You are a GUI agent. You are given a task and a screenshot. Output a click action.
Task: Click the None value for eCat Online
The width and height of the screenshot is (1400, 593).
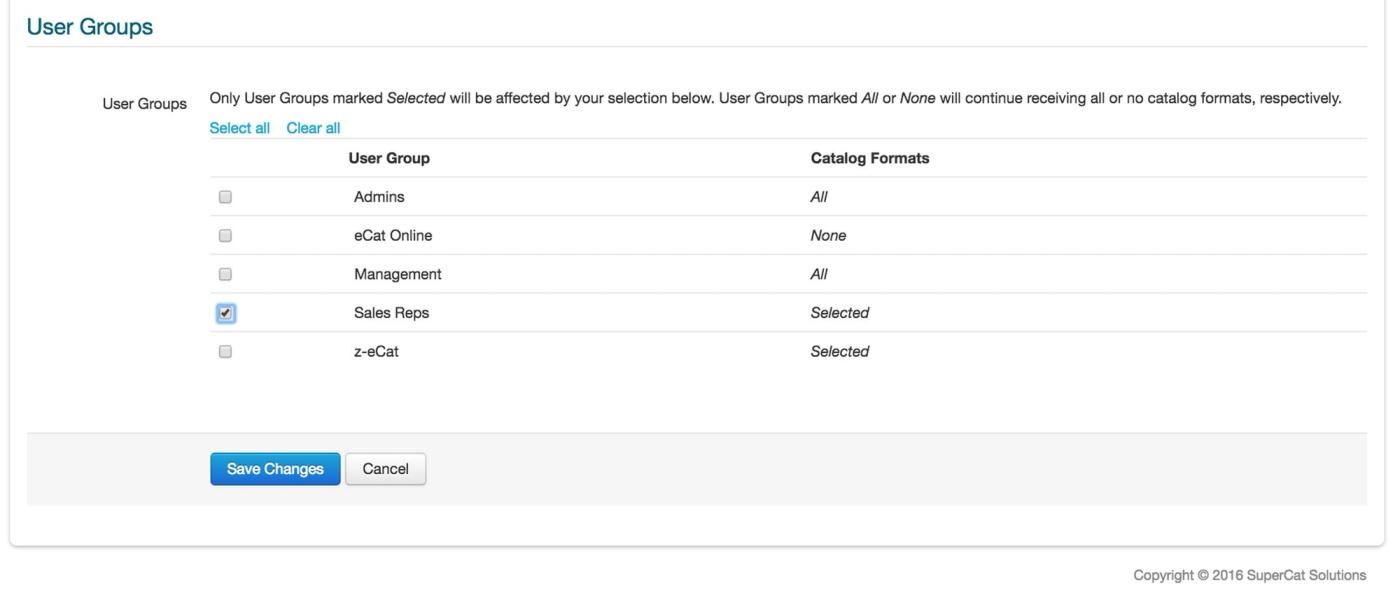tap(828, 236)
